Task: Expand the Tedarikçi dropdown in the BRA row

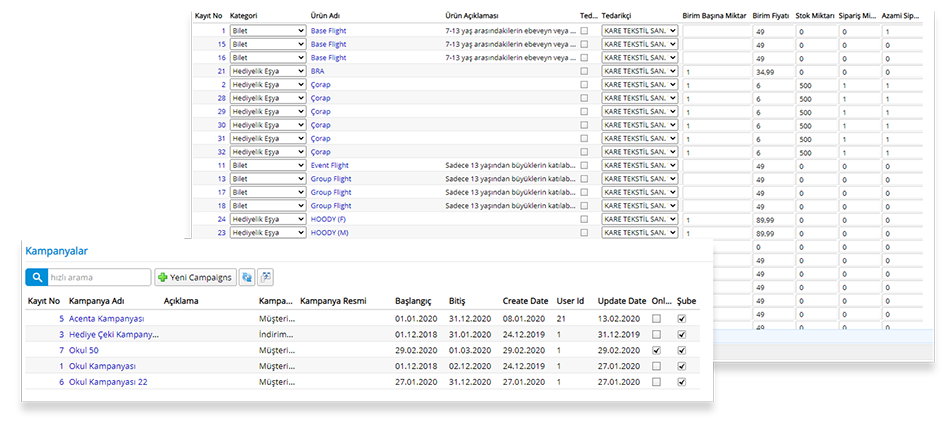Action: pos(640,72)
